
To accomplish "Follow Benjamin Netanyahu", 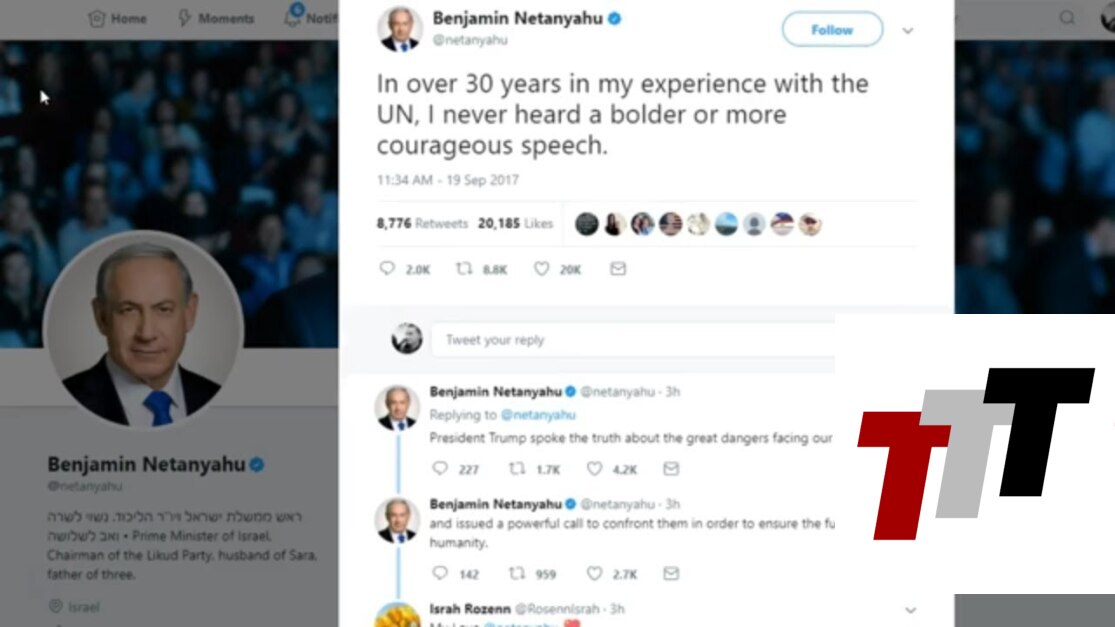I will tap(832, 30).
